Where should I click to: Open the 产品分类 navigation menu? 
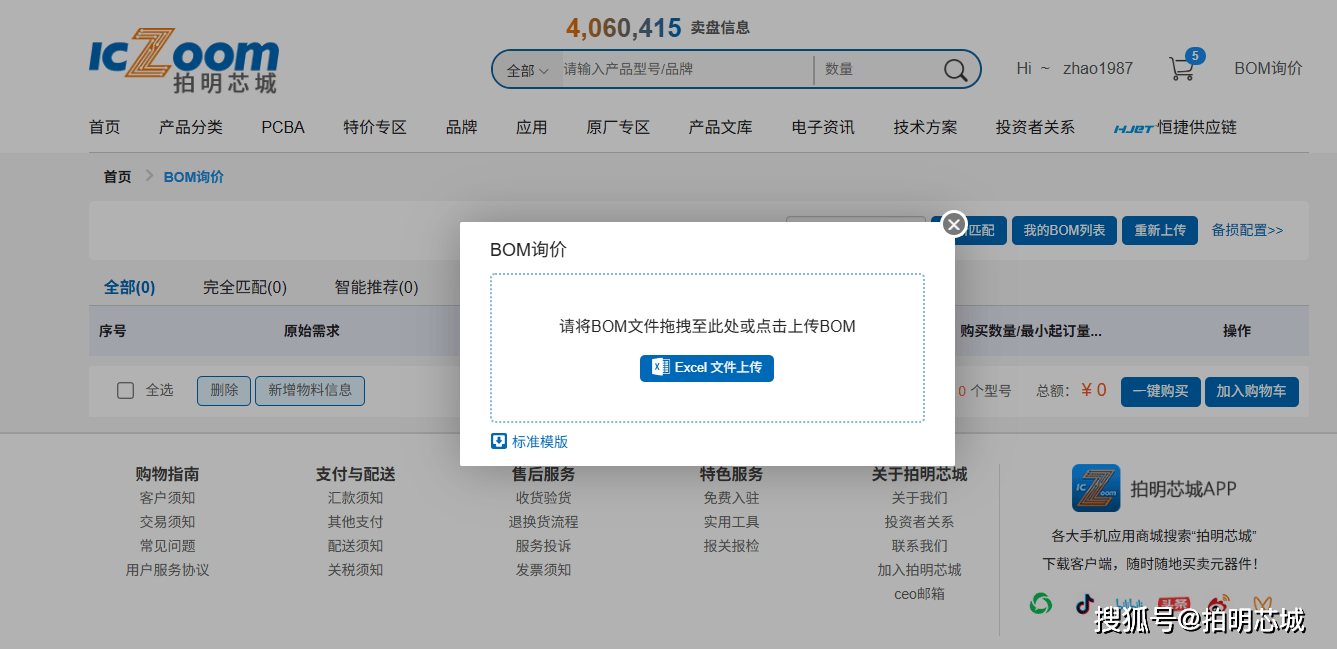click(x=190, y=128)
